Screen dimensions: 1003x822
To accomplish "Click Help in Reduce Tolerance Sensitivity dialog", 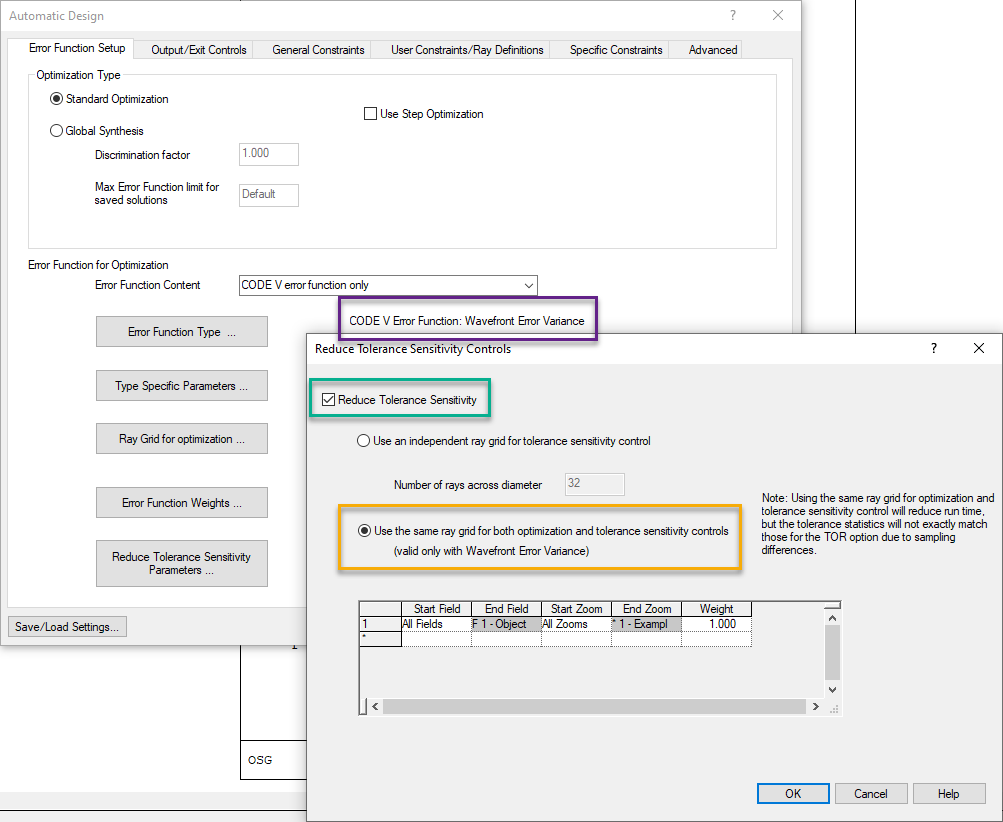I will [949, 793].
